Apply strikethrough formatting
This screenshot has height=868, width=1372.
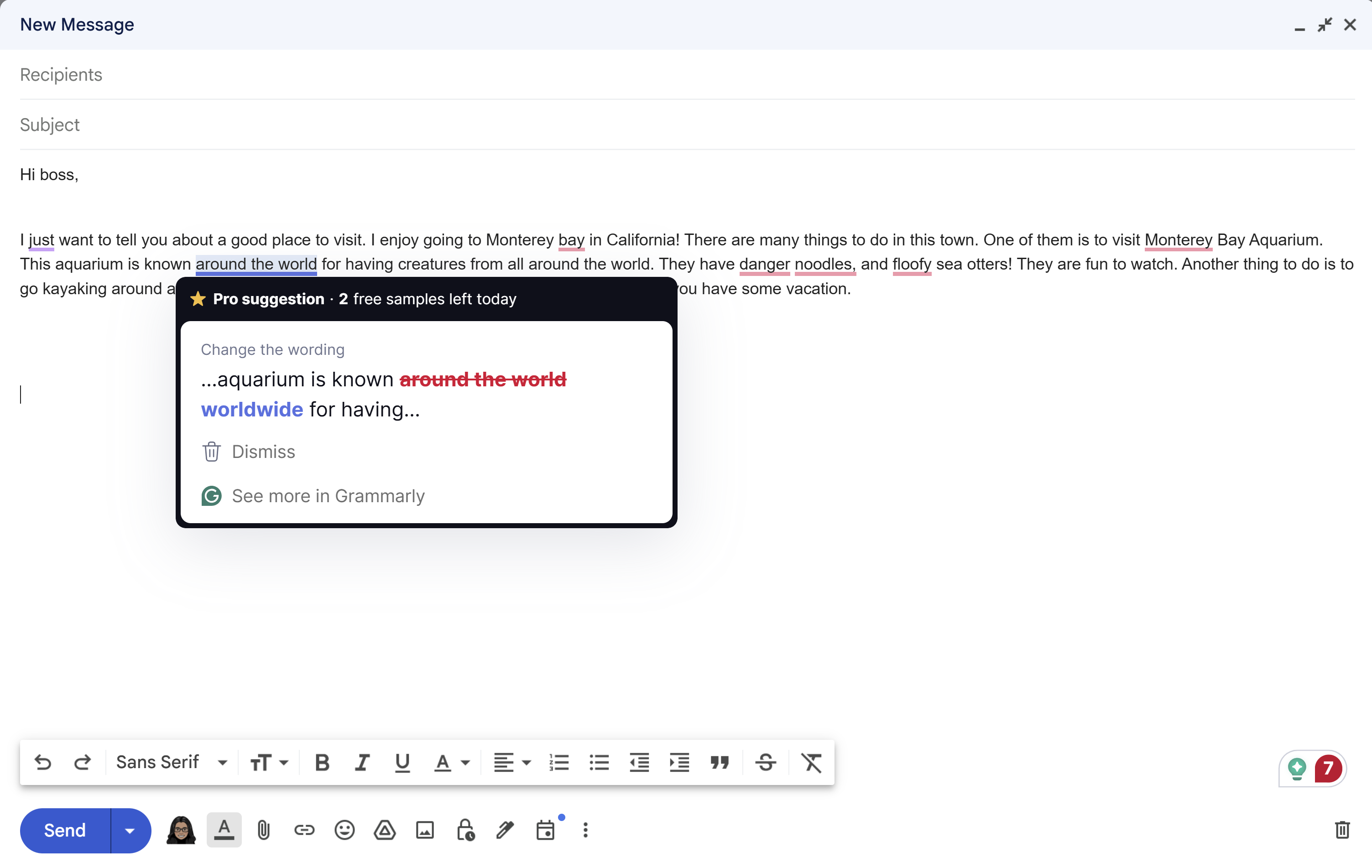(766, 762)
